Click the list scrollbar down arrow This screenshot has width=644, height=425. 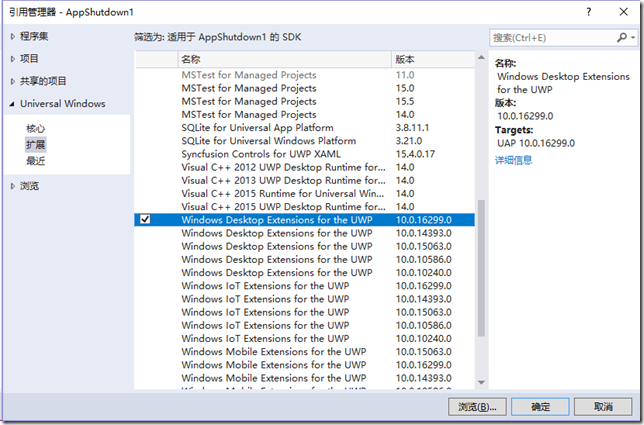[481, 382]
